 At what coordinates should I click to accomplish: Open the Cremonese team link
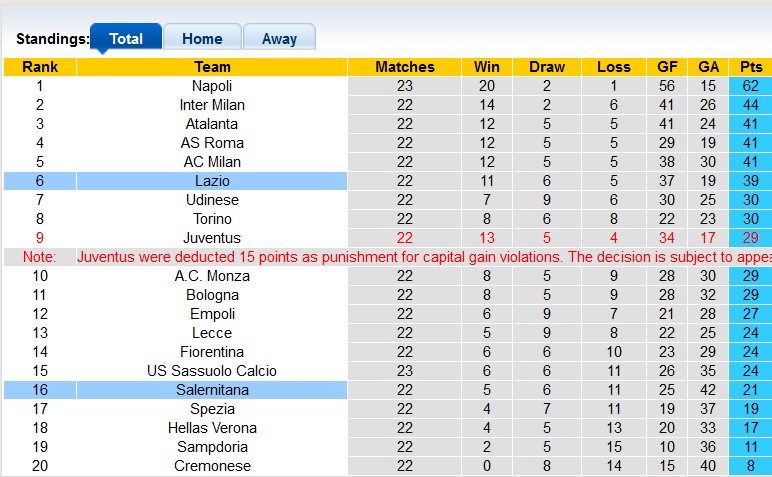tap(212, 466)
